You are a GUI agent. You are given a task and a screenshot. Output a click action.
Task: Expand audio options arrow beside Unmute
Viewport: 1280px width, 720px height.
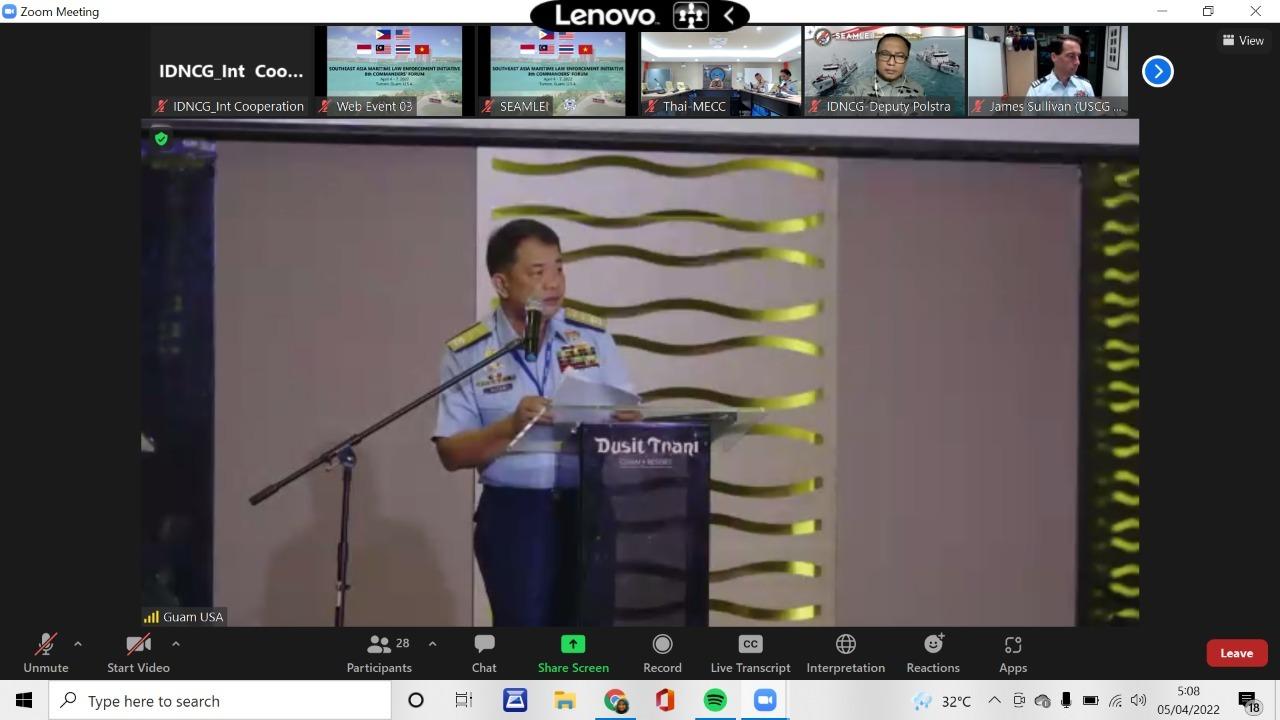point(78,644)
